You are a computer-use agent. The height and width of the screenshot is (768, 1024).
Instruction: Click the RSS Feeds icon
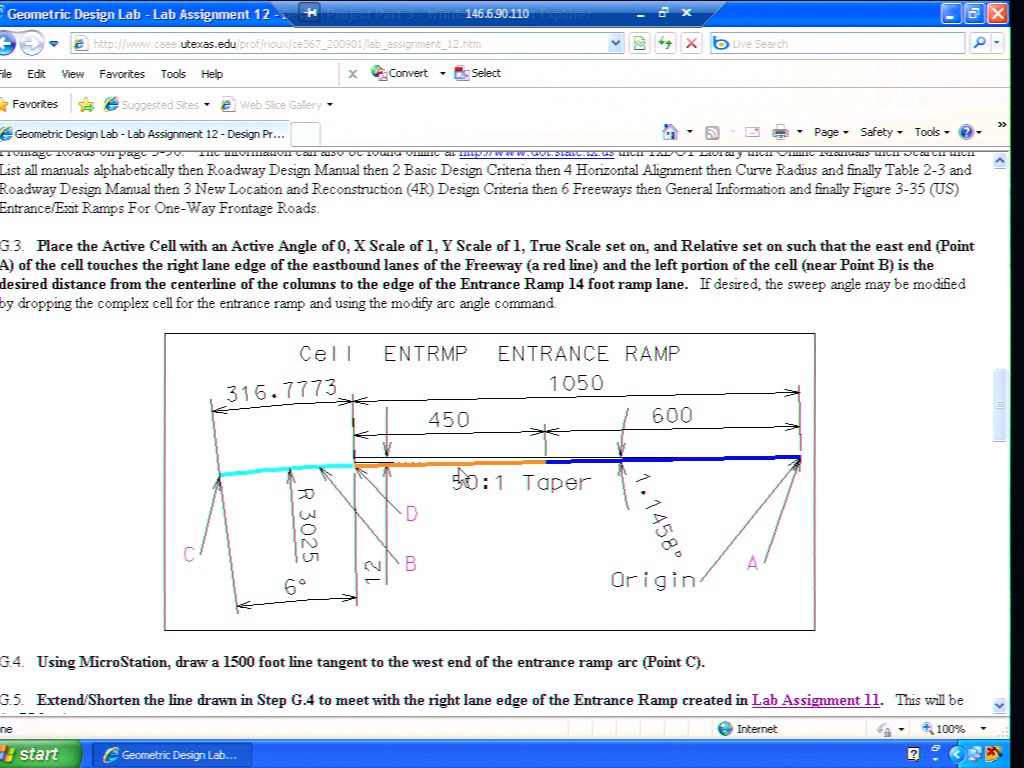(x=712, y=133)
